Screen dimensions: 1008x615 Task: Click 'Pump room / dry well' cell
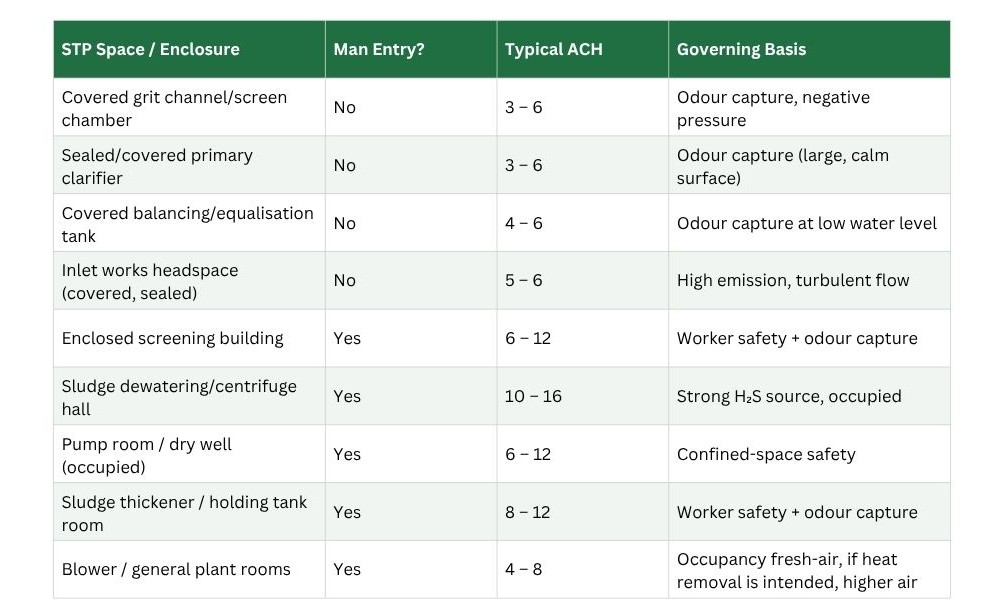click(x=189, y=454)
